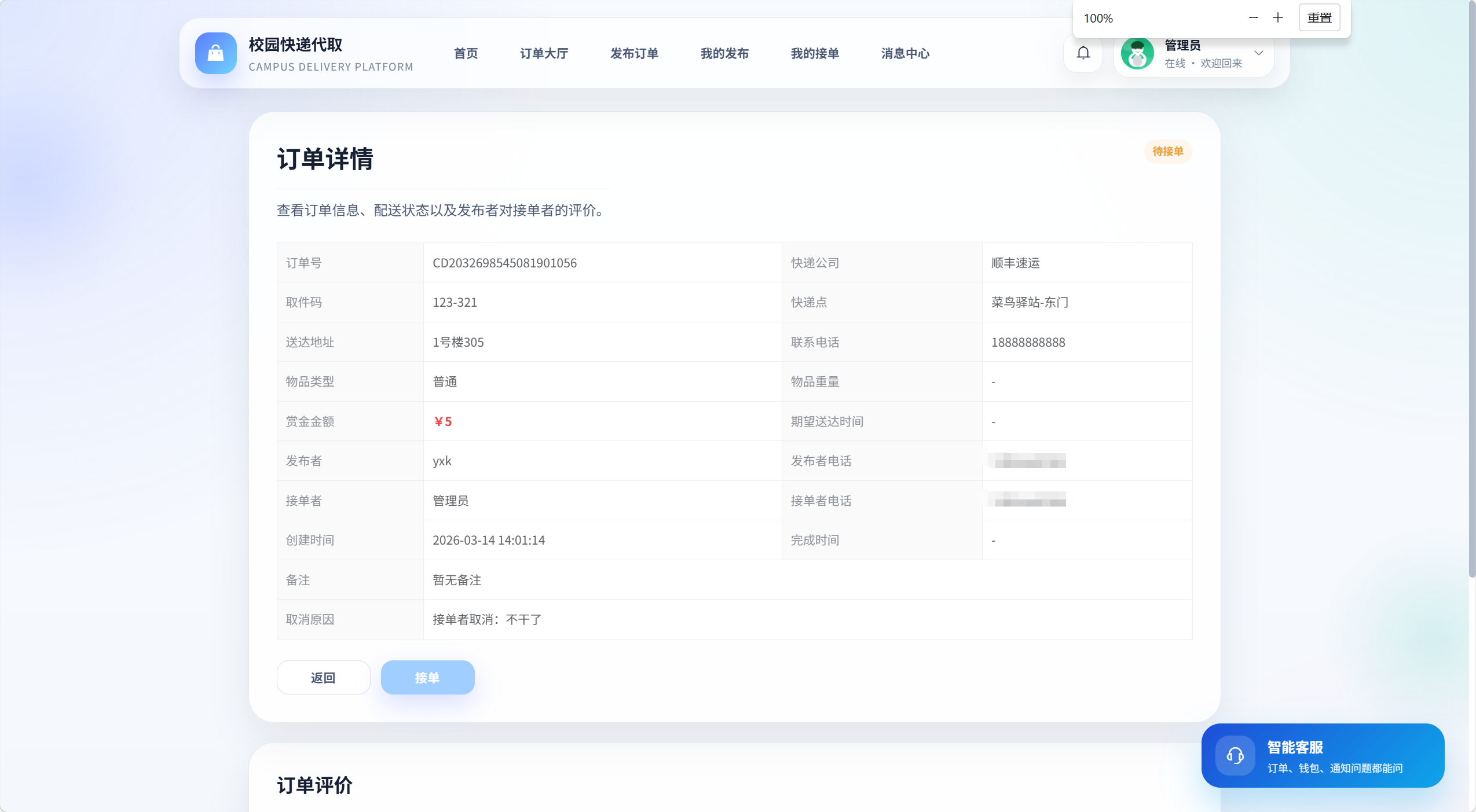Image resolution: width=1476 pixels, height=812 pixels.
Task: Click the 待接单 status badge
Action: click(1167, 152)
